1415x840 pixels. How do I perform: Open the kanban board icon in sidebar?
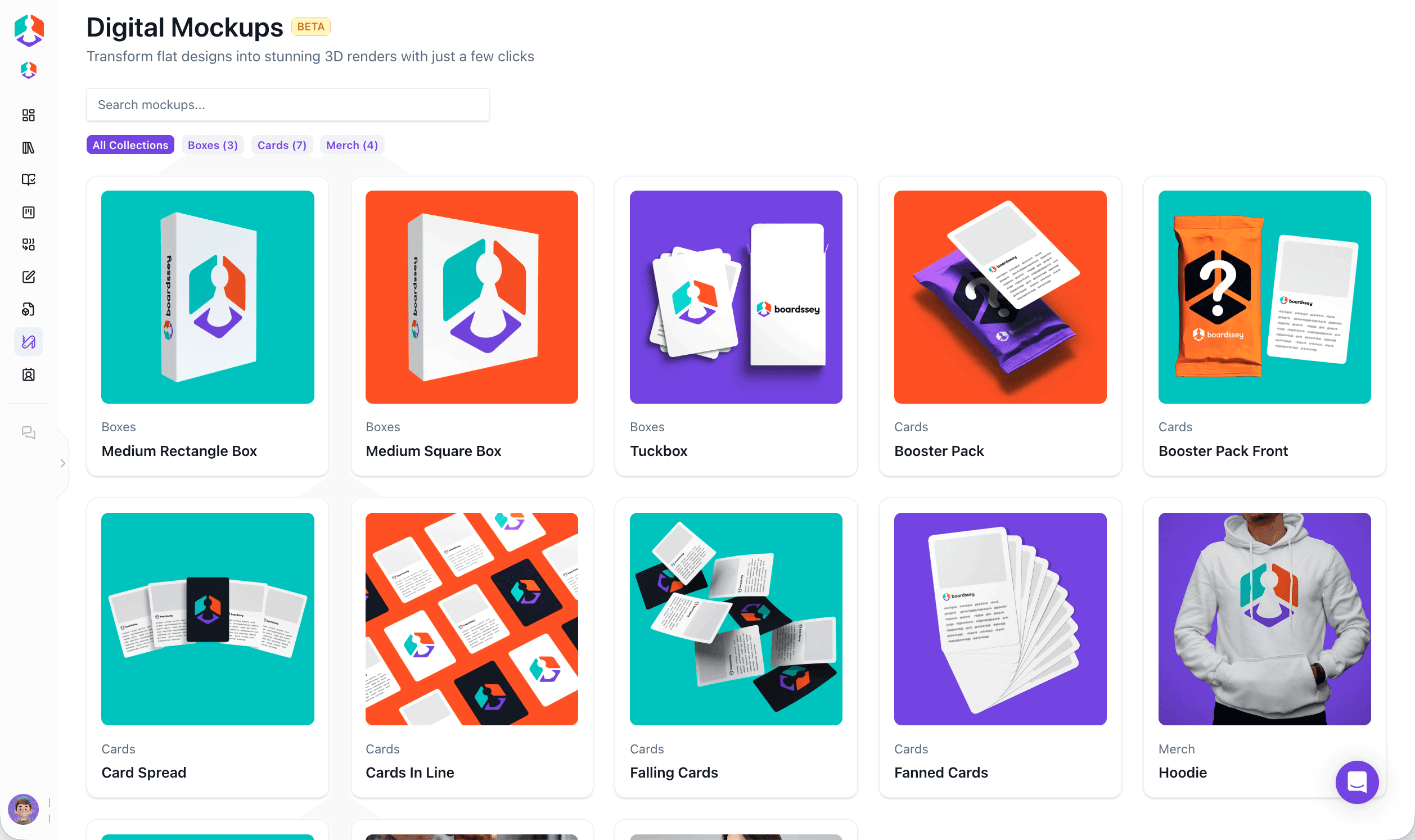click(28, 213)
